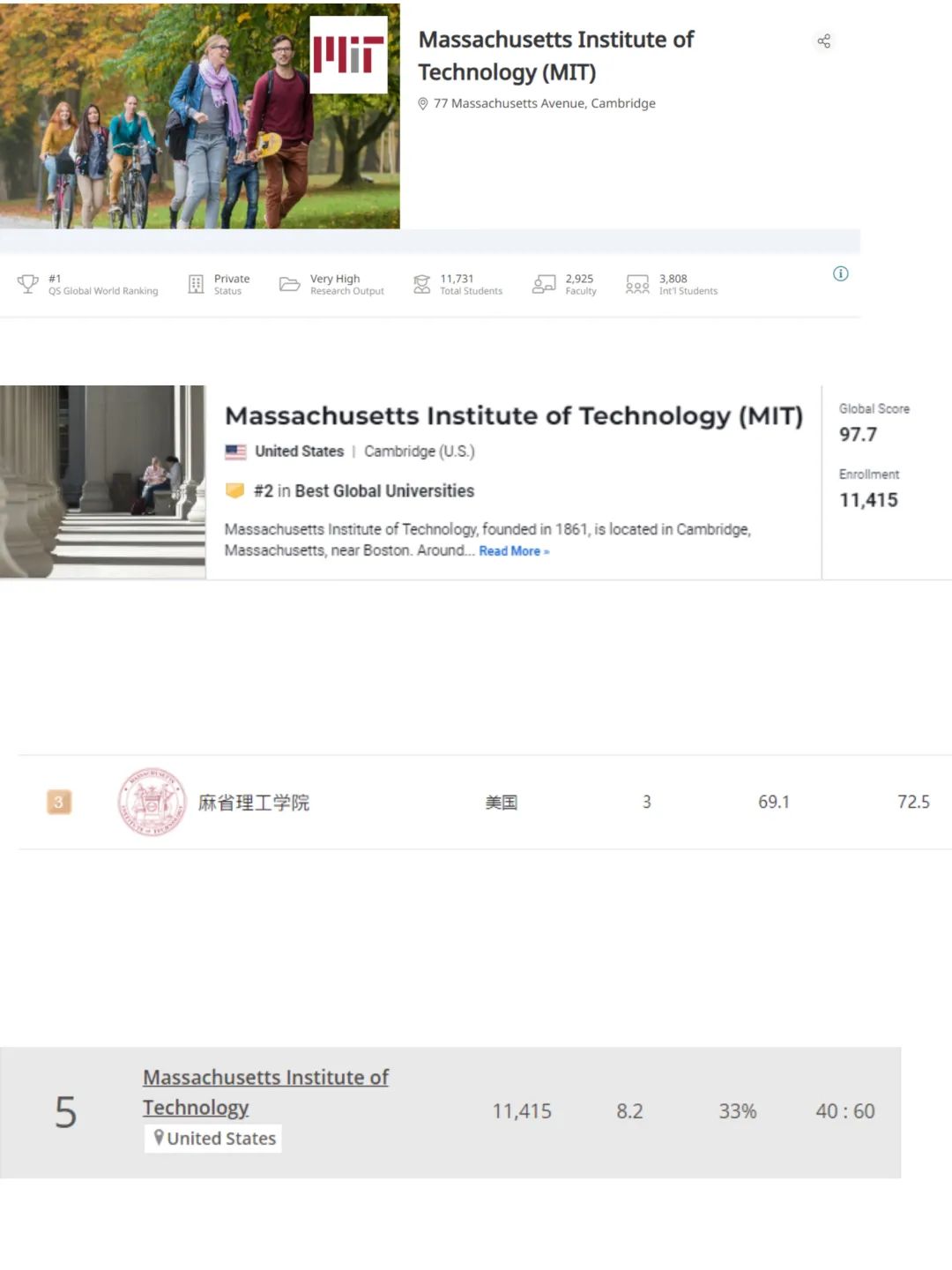Click the 40 : 60 ratio value

tap(845, 1111)
